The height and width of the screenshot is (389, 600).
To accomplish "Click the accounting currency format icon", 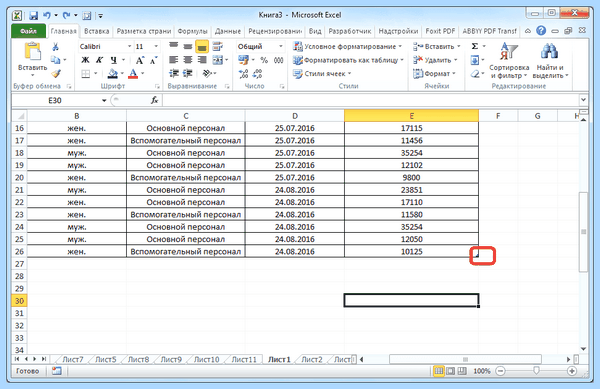I will (243, 60).
